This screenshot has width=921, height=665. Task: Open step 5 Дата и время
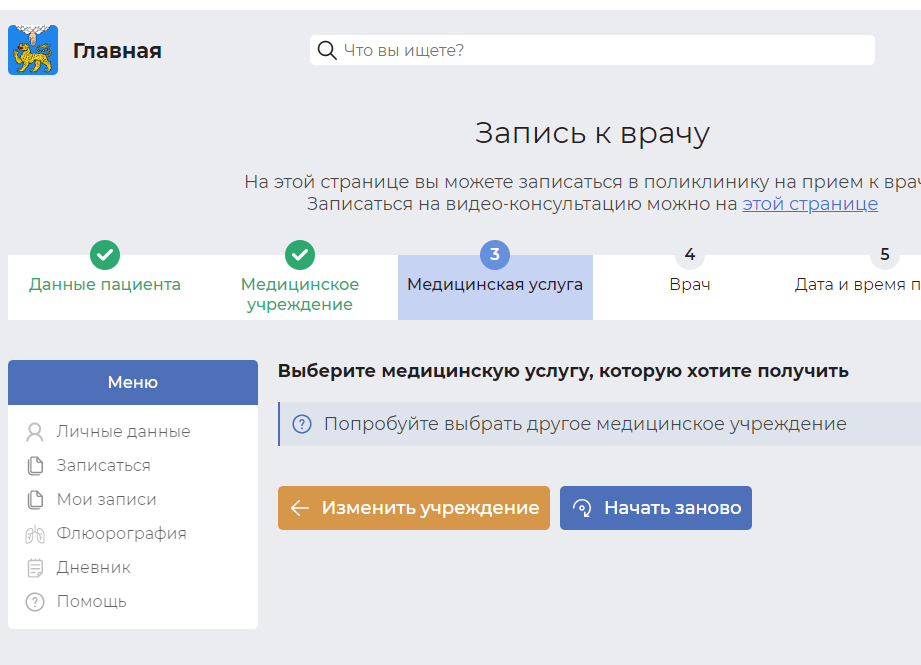point(884,255)
